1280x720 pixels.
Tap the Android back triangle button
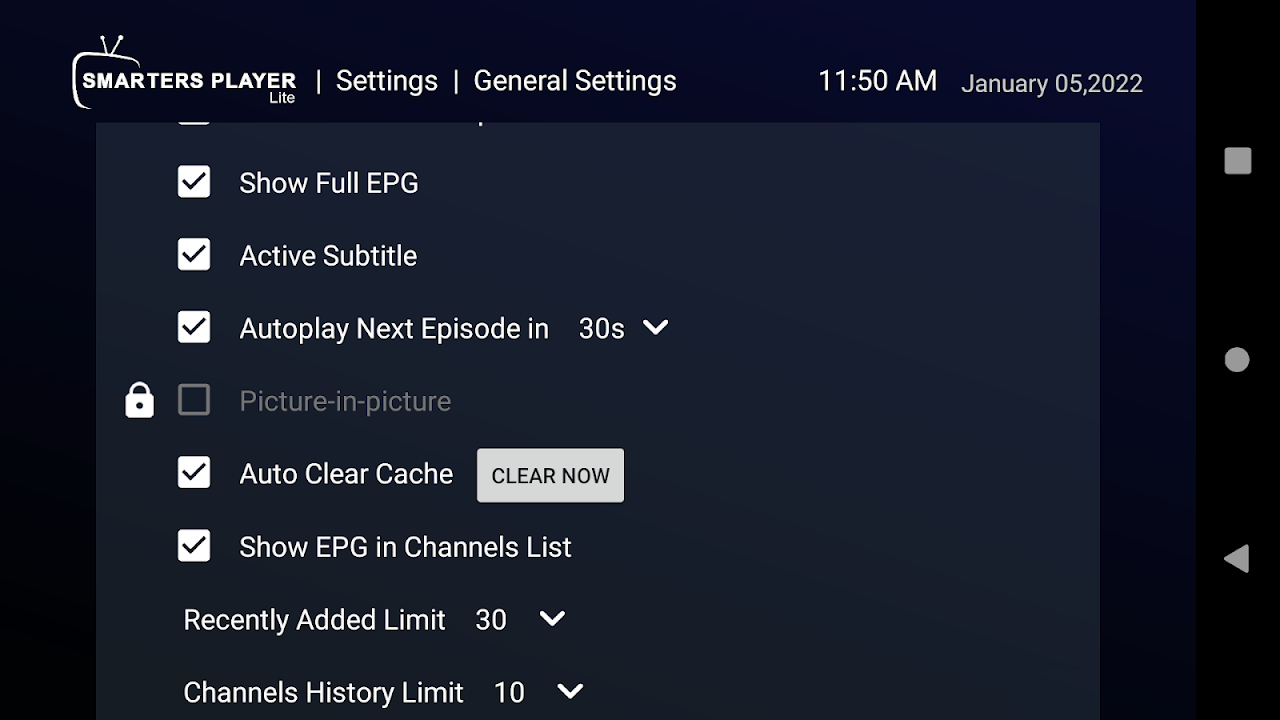click(x=1237, y=558)
